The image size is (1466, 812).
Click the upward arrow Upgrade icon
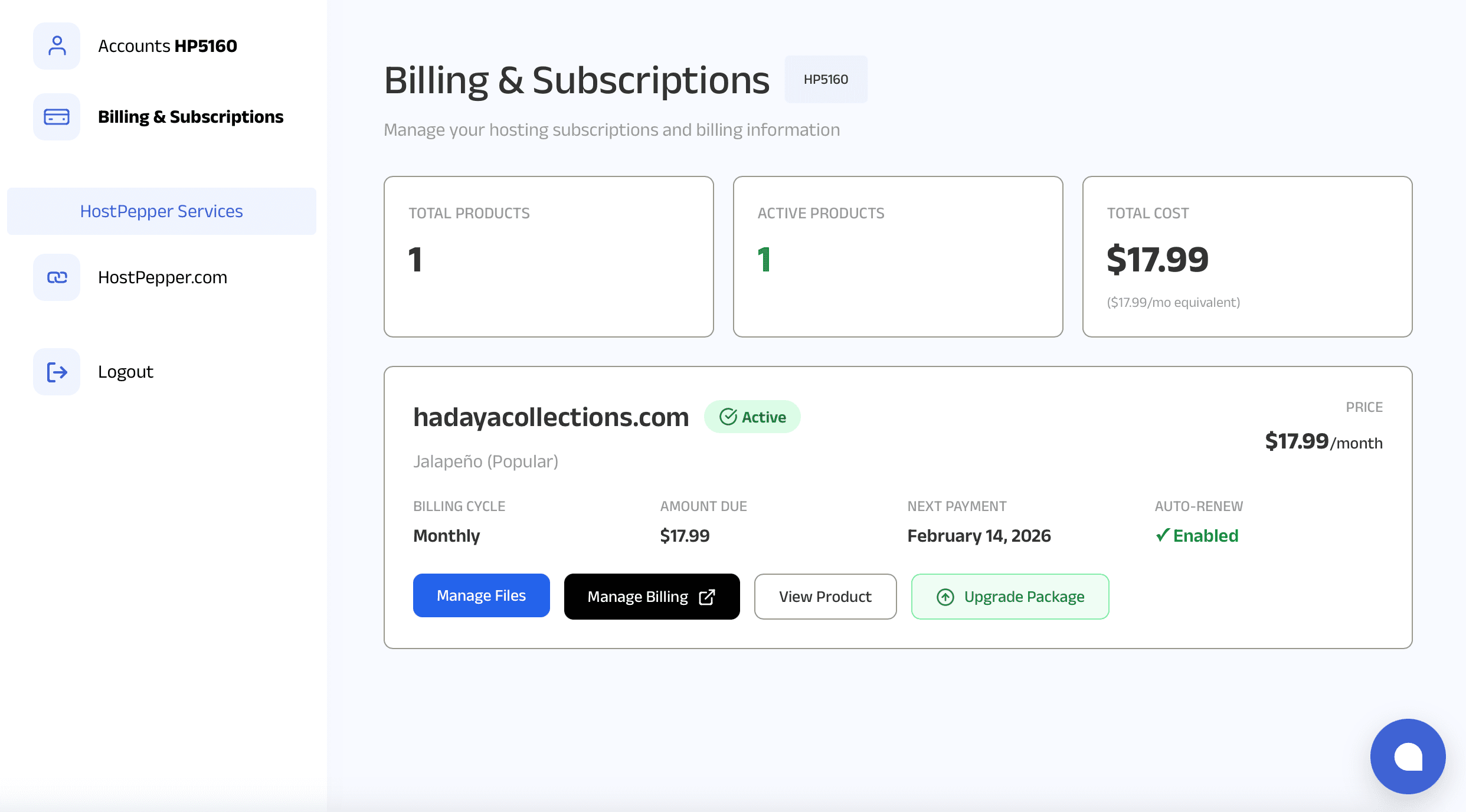945,597
